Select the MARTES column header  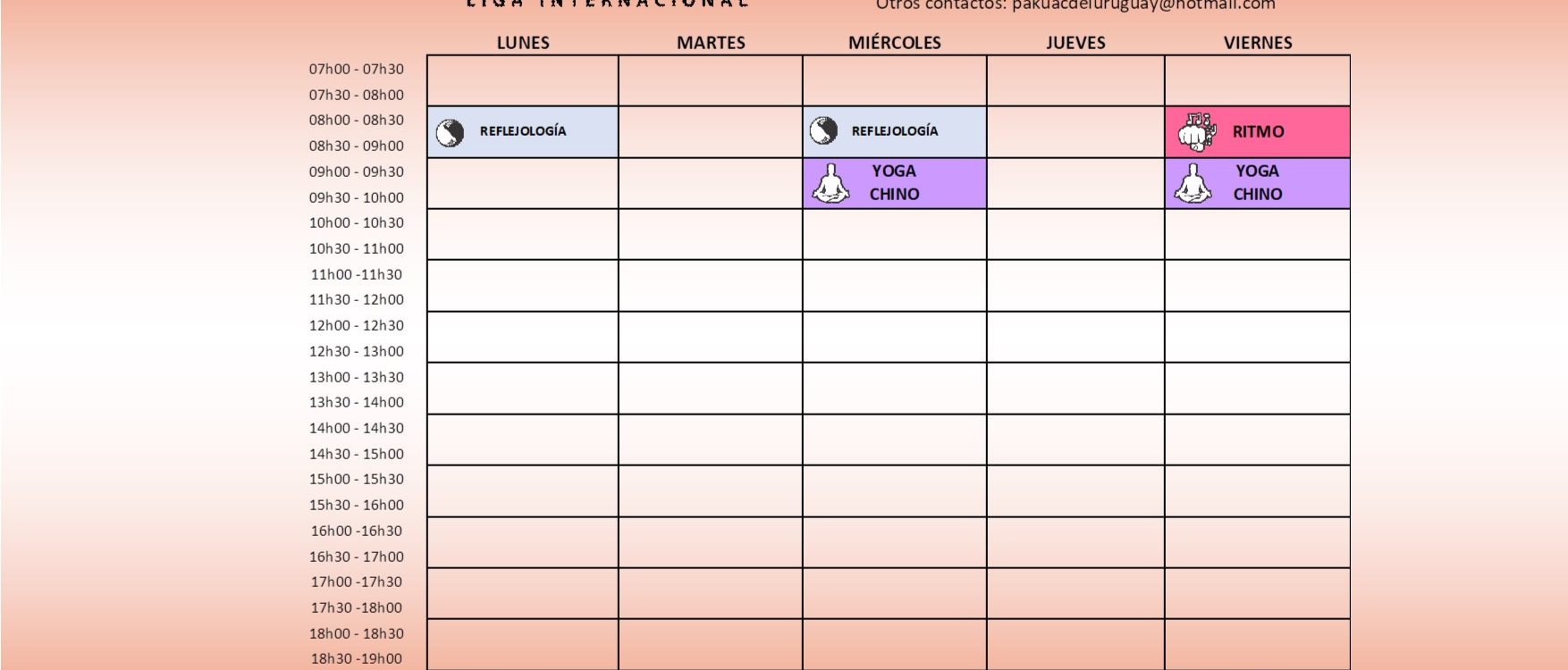click(711, 43)
